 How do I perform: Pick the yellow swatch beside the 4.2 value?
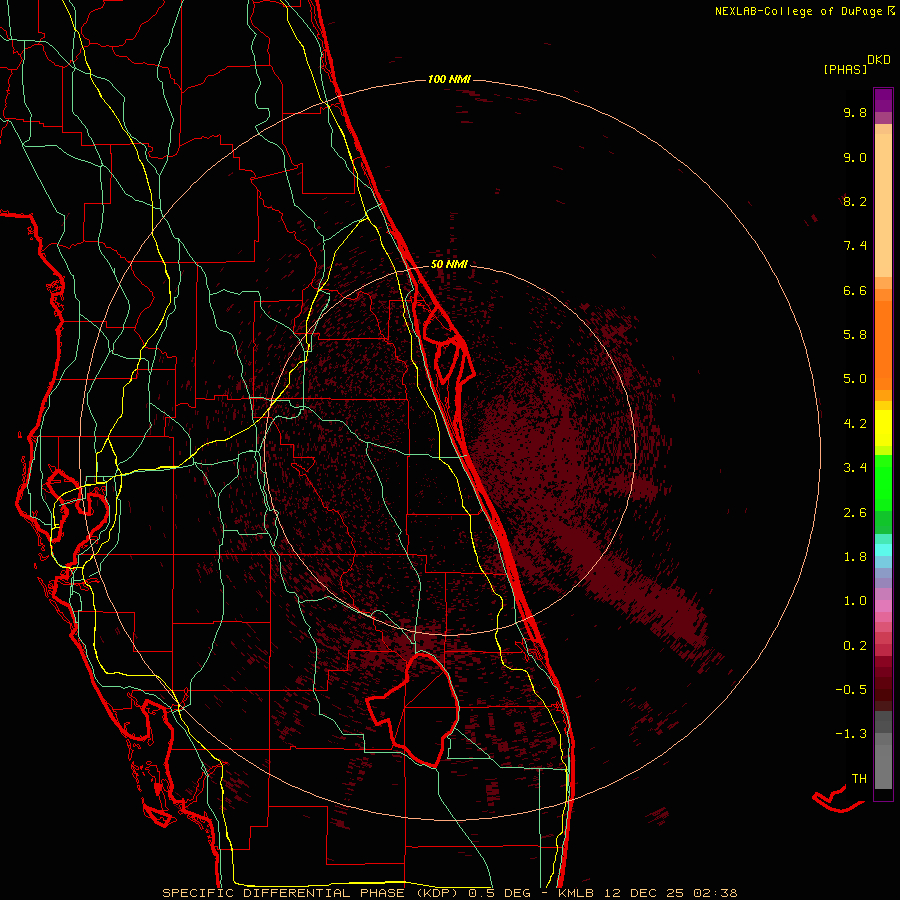click(883, 423)
